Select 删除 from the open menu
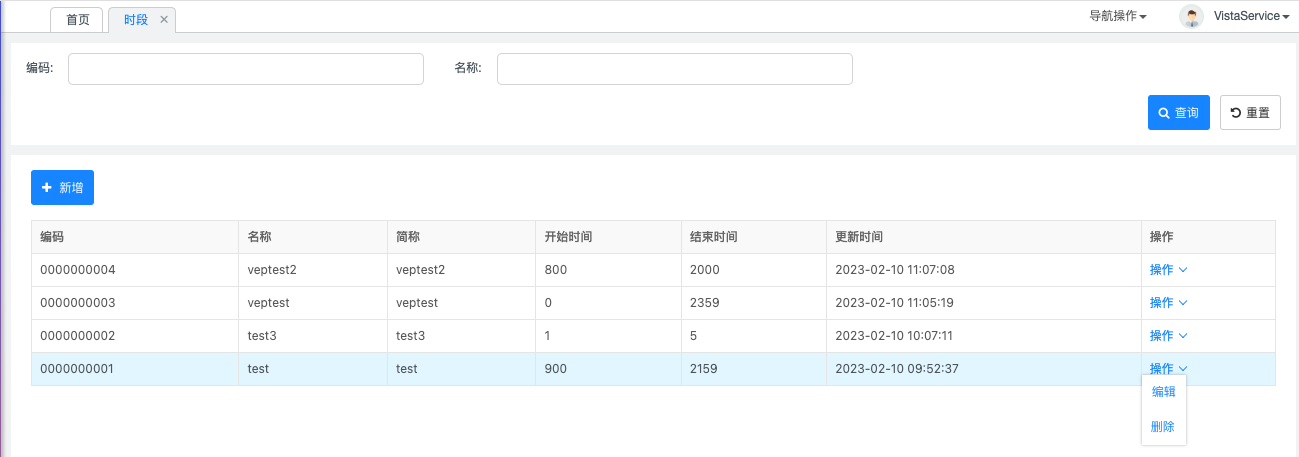Viewport: 1299px width, 457px height. click(x=1163, y=427)
